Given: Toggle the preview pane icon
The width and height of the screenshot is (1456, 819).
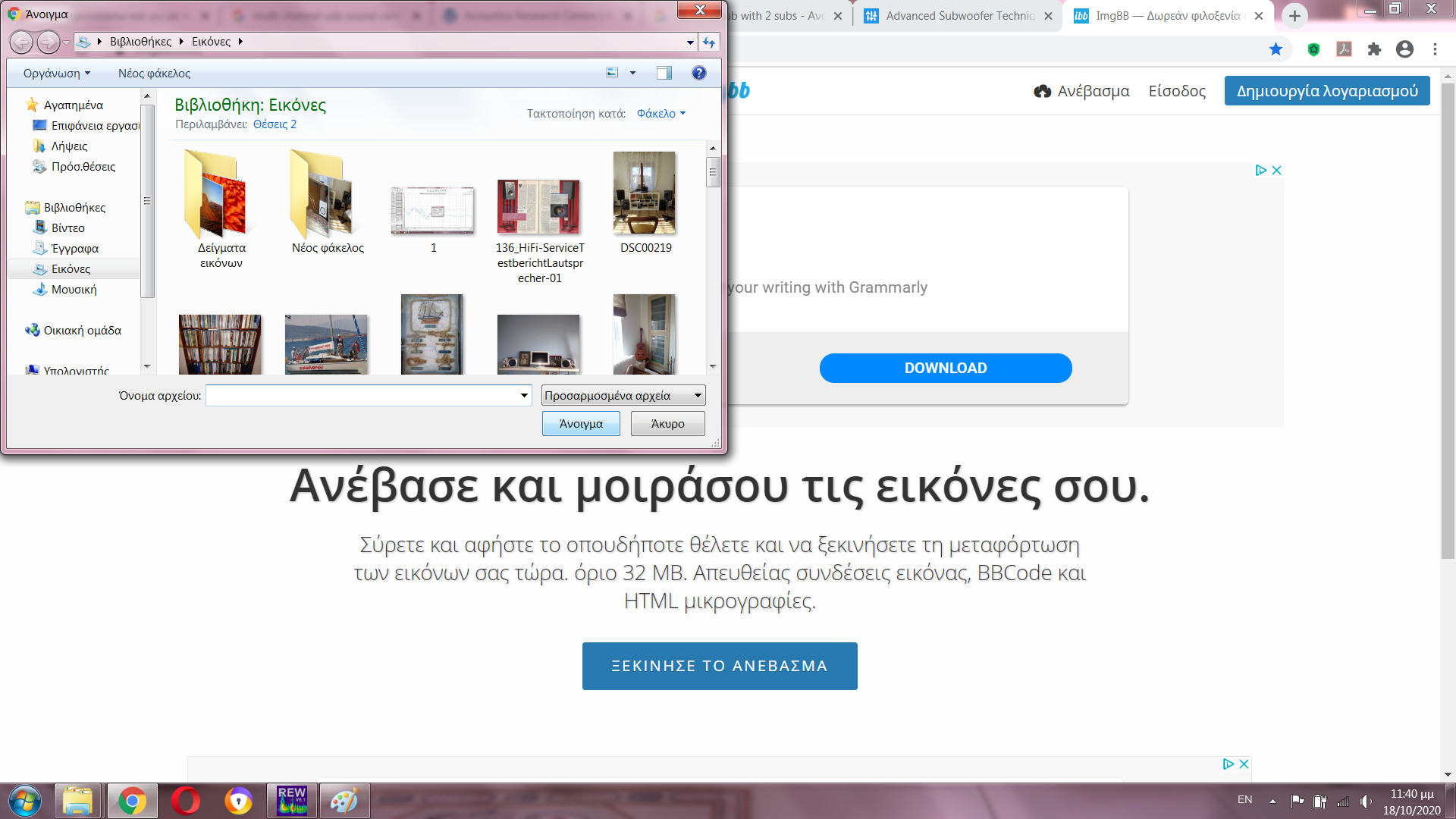Looking at the screenshot, I should click(x=664, y=73).
